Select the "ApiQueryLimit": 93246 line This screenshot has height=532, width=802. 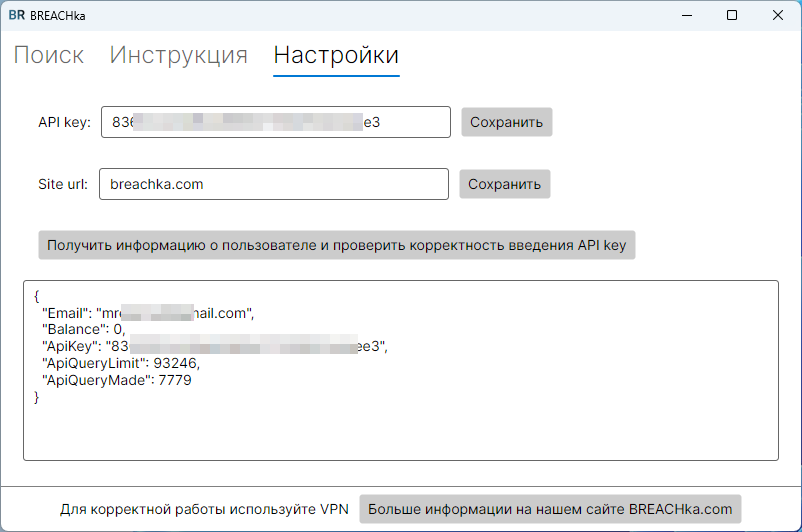click(x=121, y=363)
